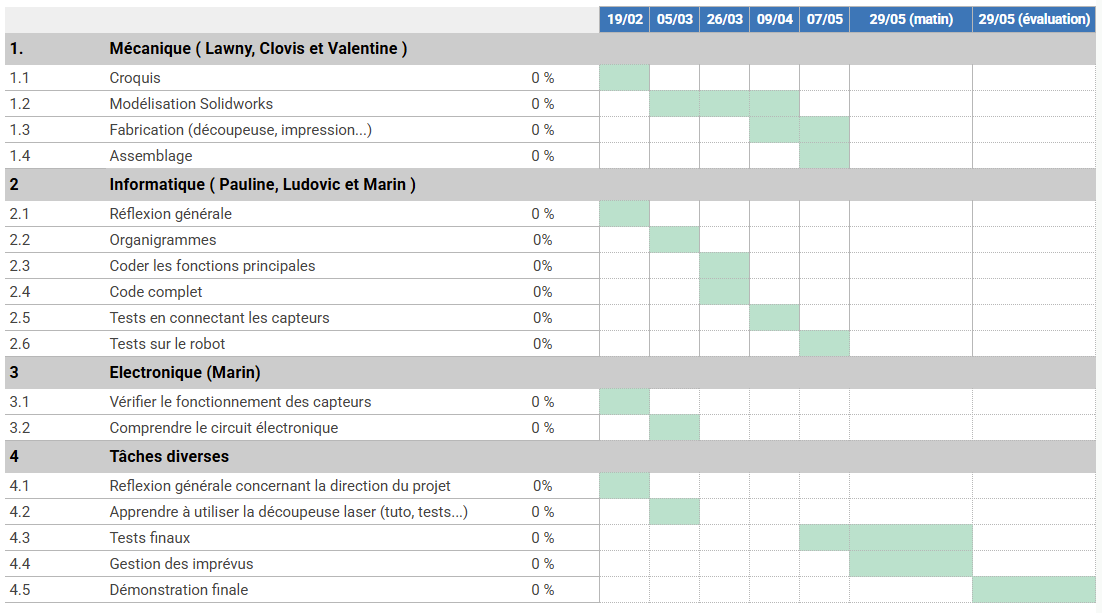Select the 29/05 (évaluation) column header
1102x613 pixels.
click(1034, 19)
